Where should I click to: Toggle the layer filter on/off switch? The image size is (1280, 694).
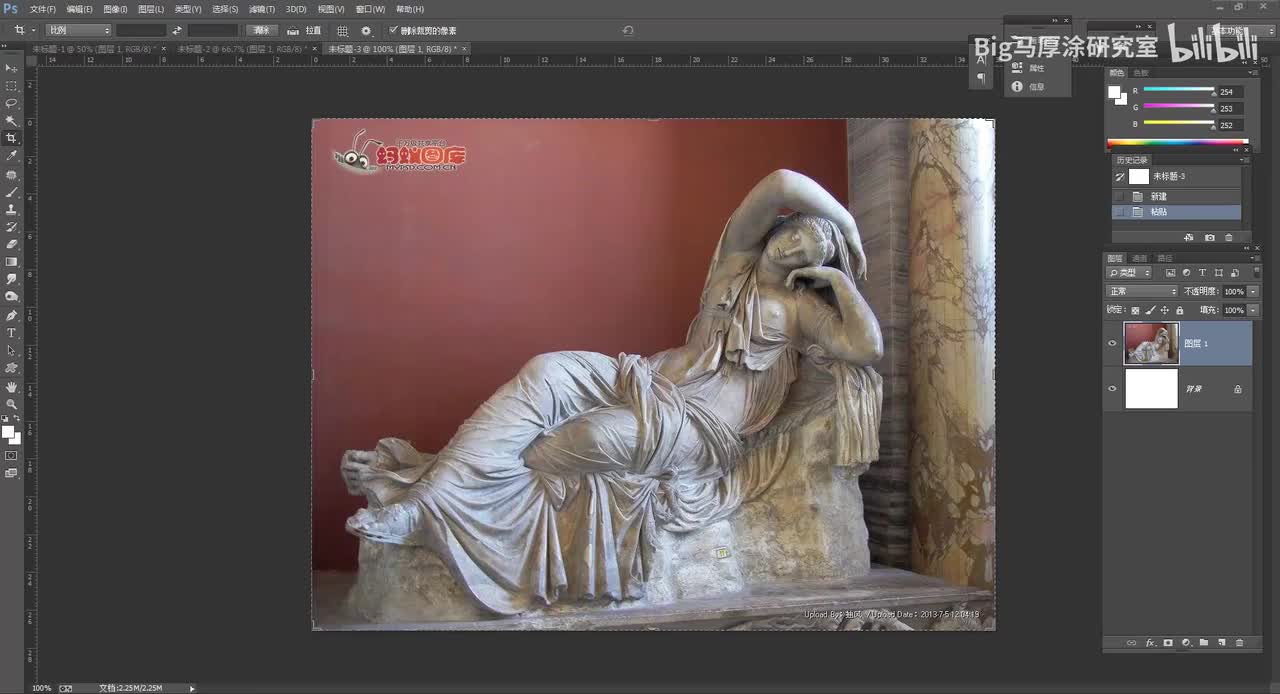(x=1255, y=272)
